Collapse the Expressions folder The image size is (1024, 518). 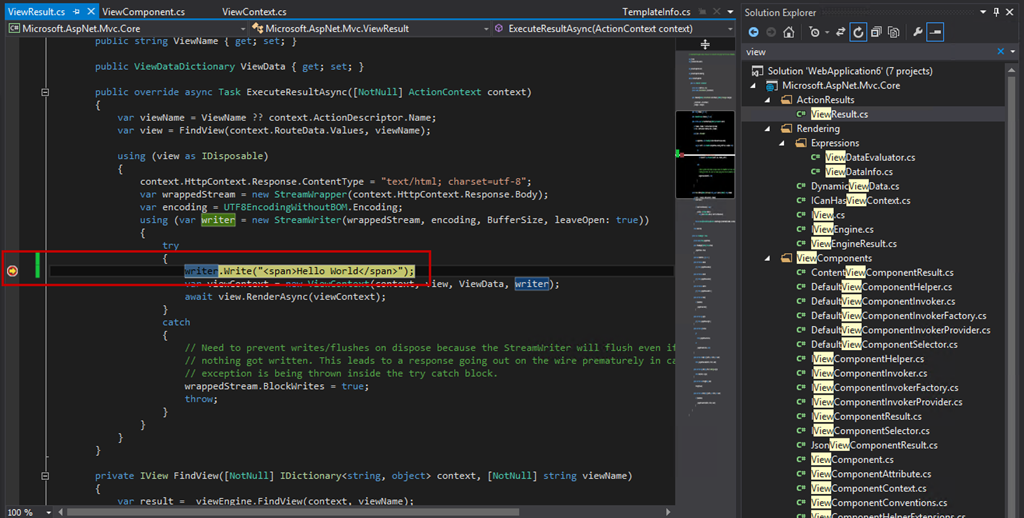782,143
